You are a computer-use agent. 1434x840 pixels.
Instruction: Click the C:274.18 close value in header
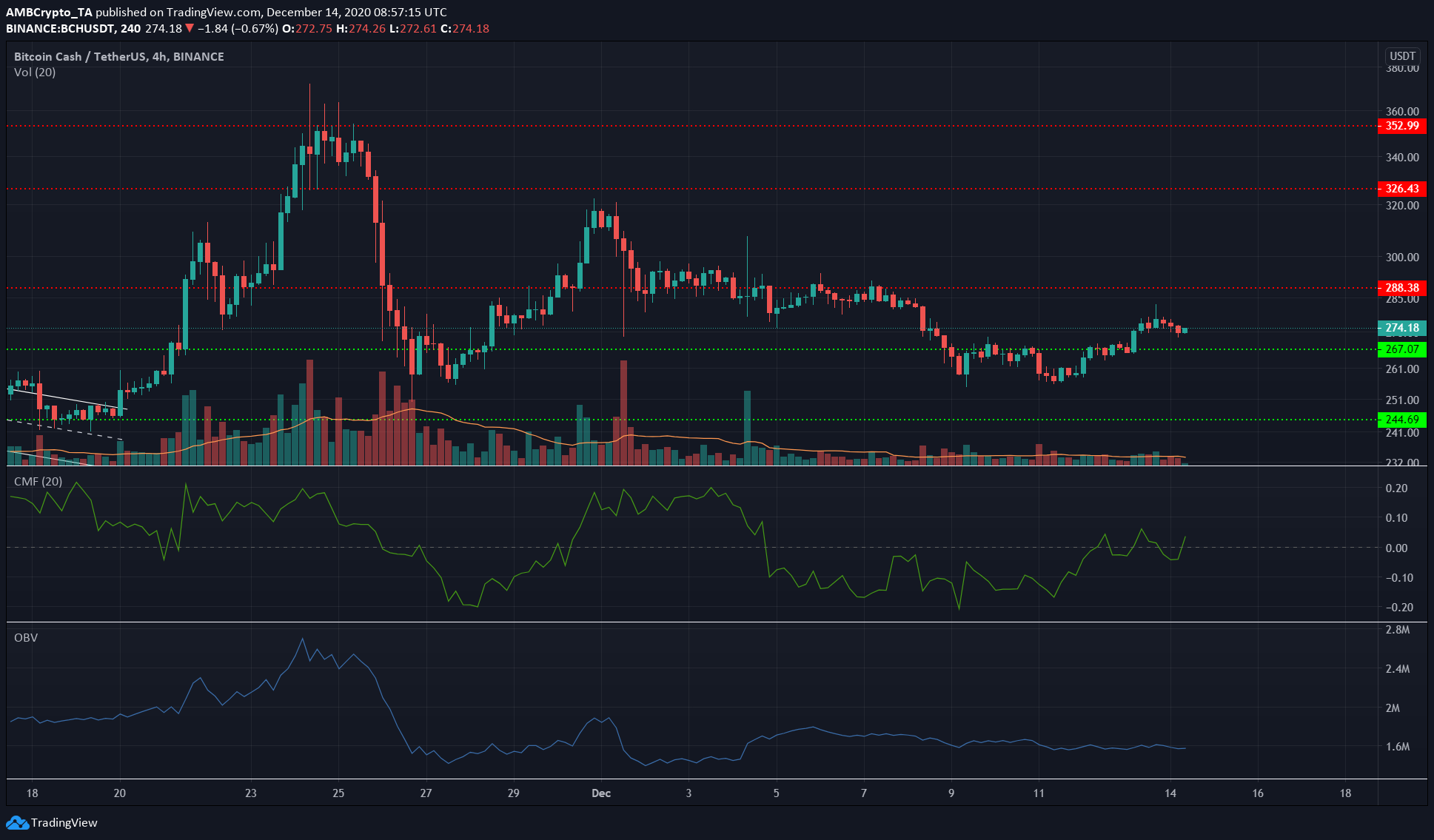point(464,29)
